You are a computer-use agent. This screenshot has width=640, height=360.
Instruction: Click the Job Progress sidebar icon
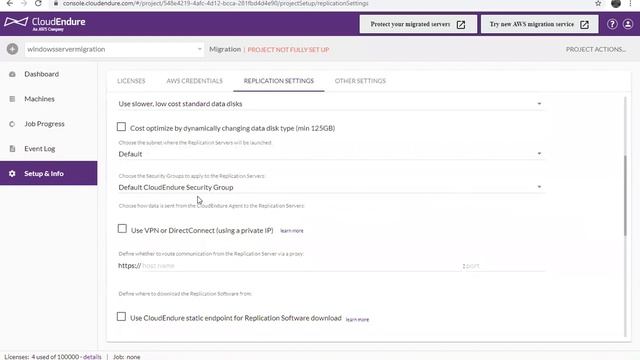click(12, 124)
